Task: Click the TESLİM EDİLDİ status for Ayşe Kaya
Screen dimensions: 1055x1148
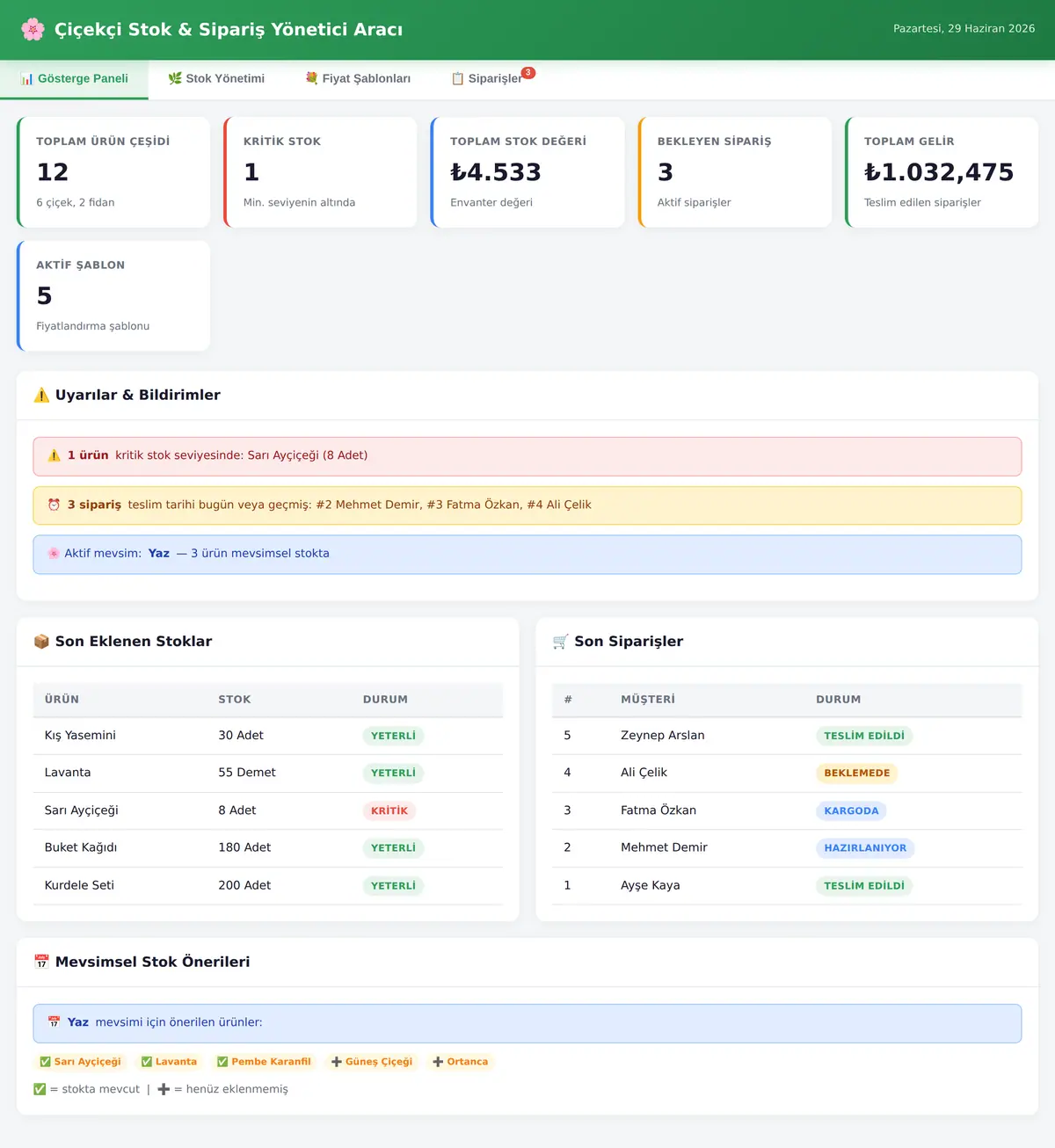Action: coord(864,886)
